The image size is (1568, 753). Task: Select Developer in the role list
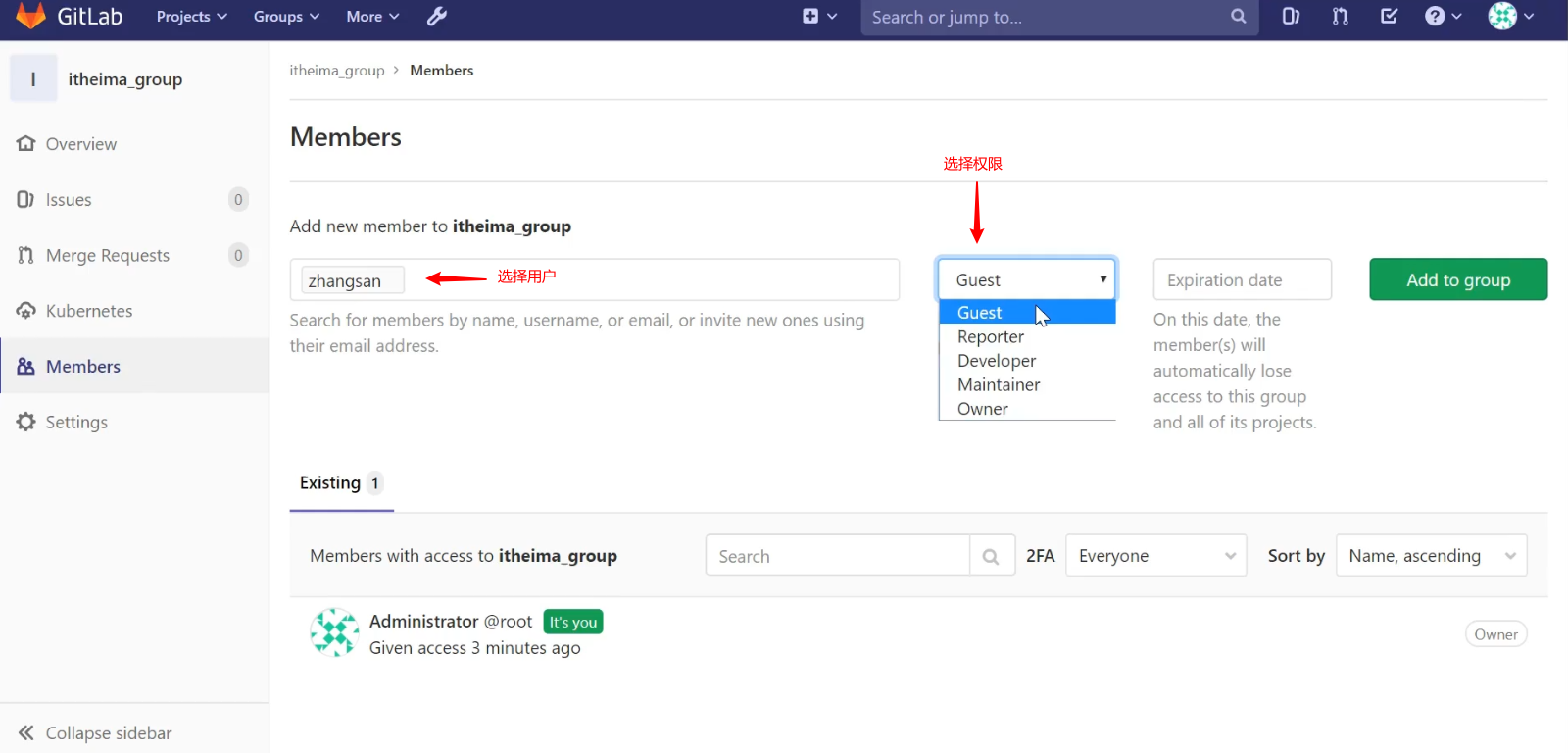click(1027, 361)
